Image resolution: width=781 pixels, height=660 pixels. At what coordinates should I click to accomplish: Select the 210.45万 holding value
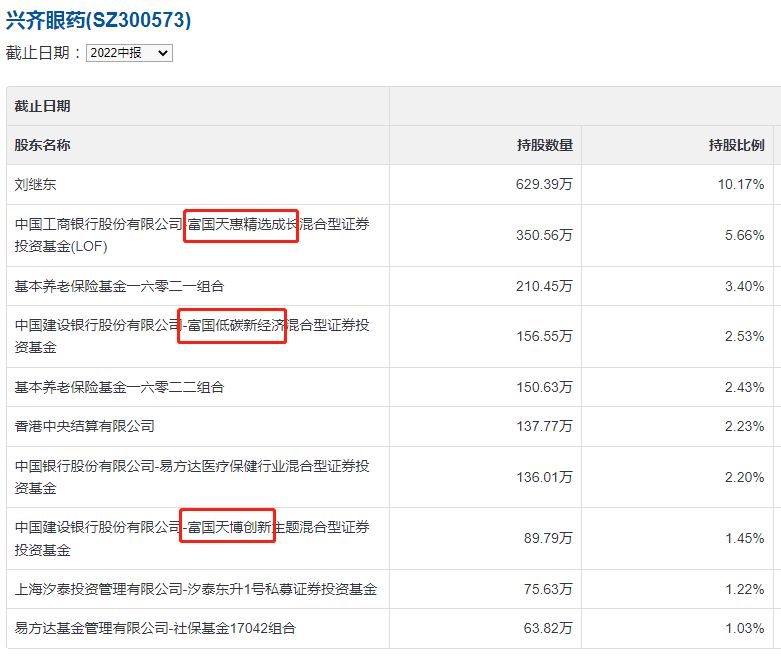pyautogui.click(x=544, y=286)
